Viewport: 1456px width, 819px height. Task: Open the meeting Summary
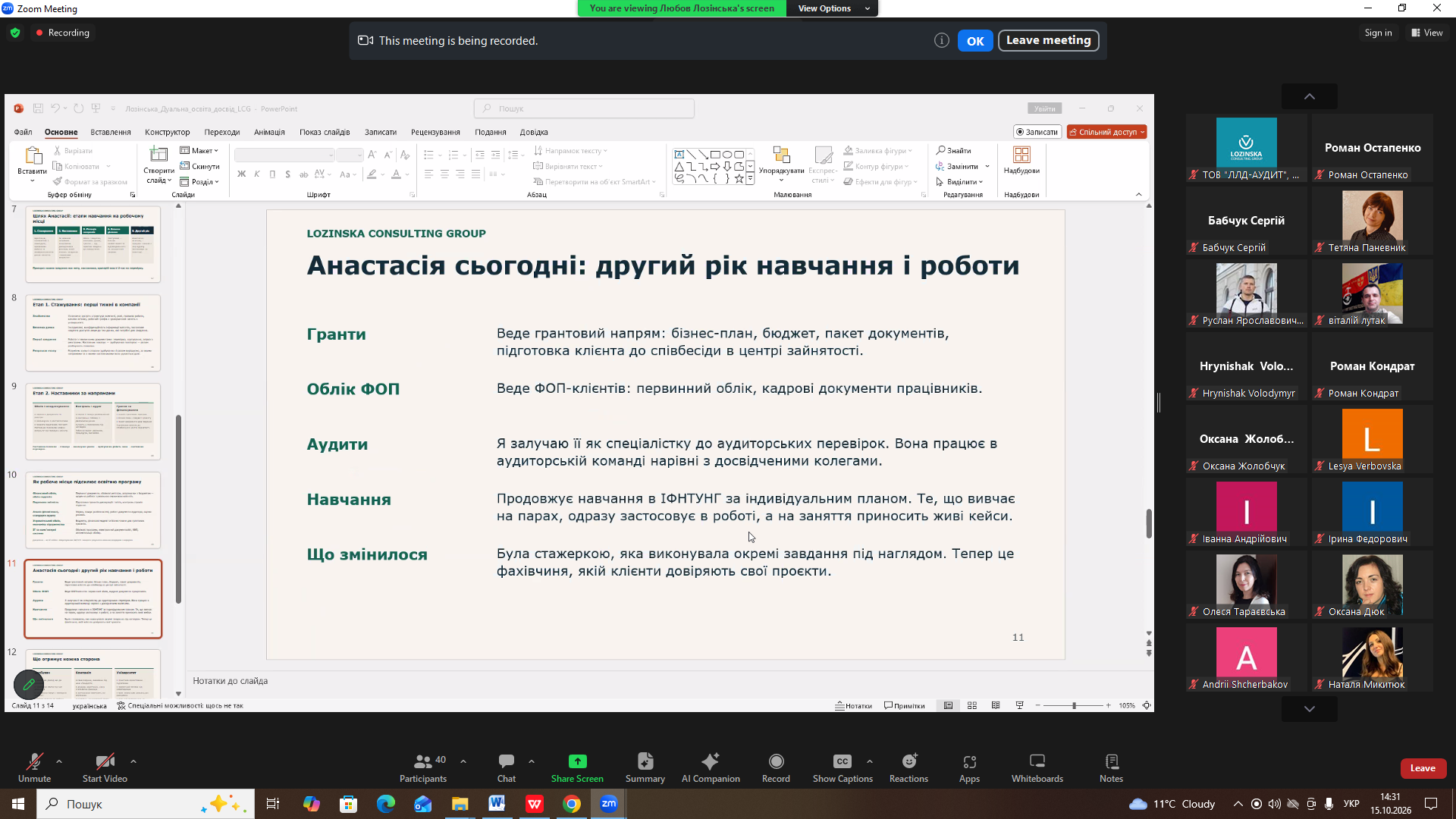point(645,767)
